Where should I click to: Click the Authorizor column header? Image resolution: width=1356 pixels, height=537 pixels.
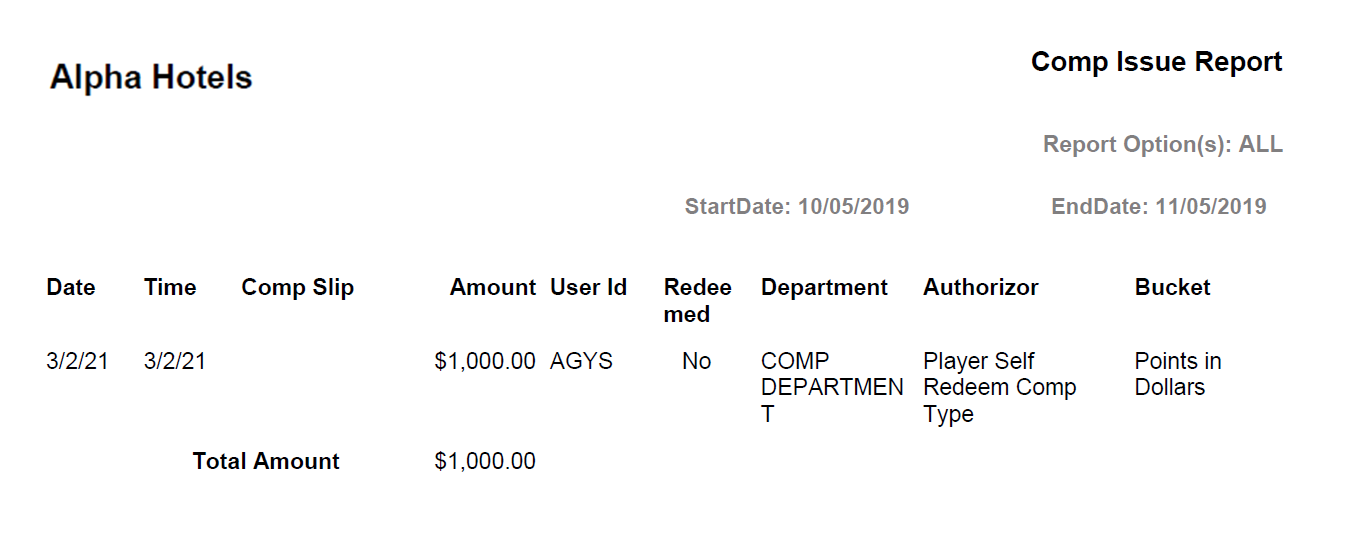(980, 288)
